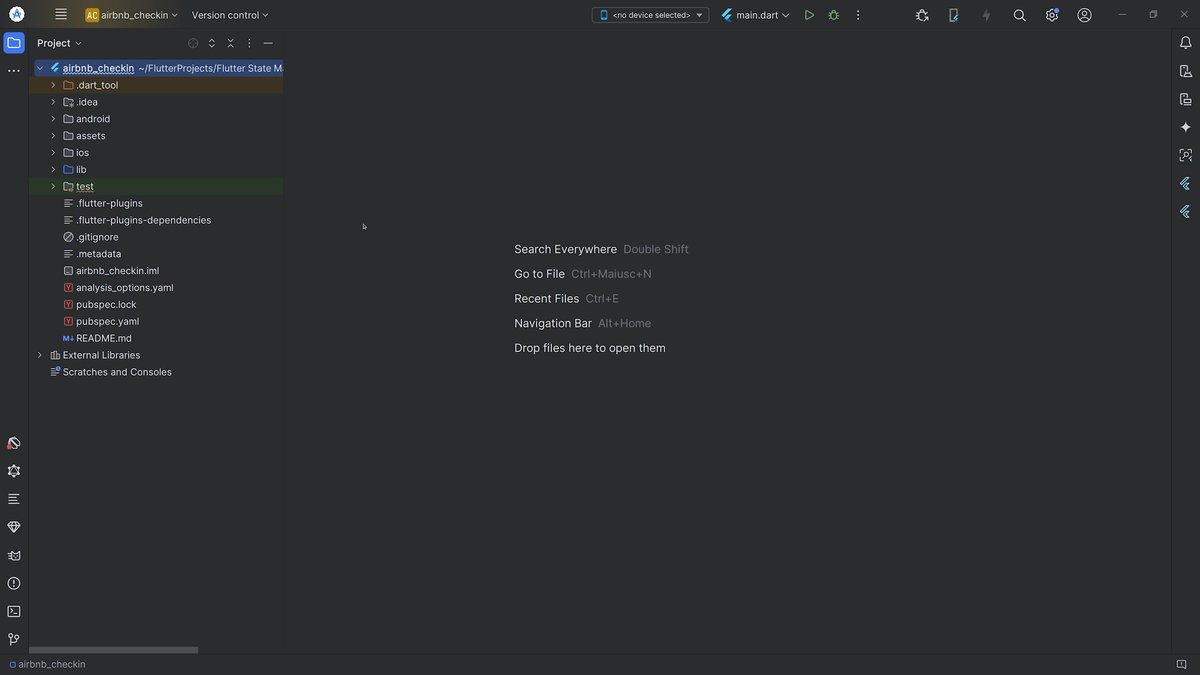1200x675 pixels.
Task: Open the main hamburger menu
Action: (x=61, y=15)
